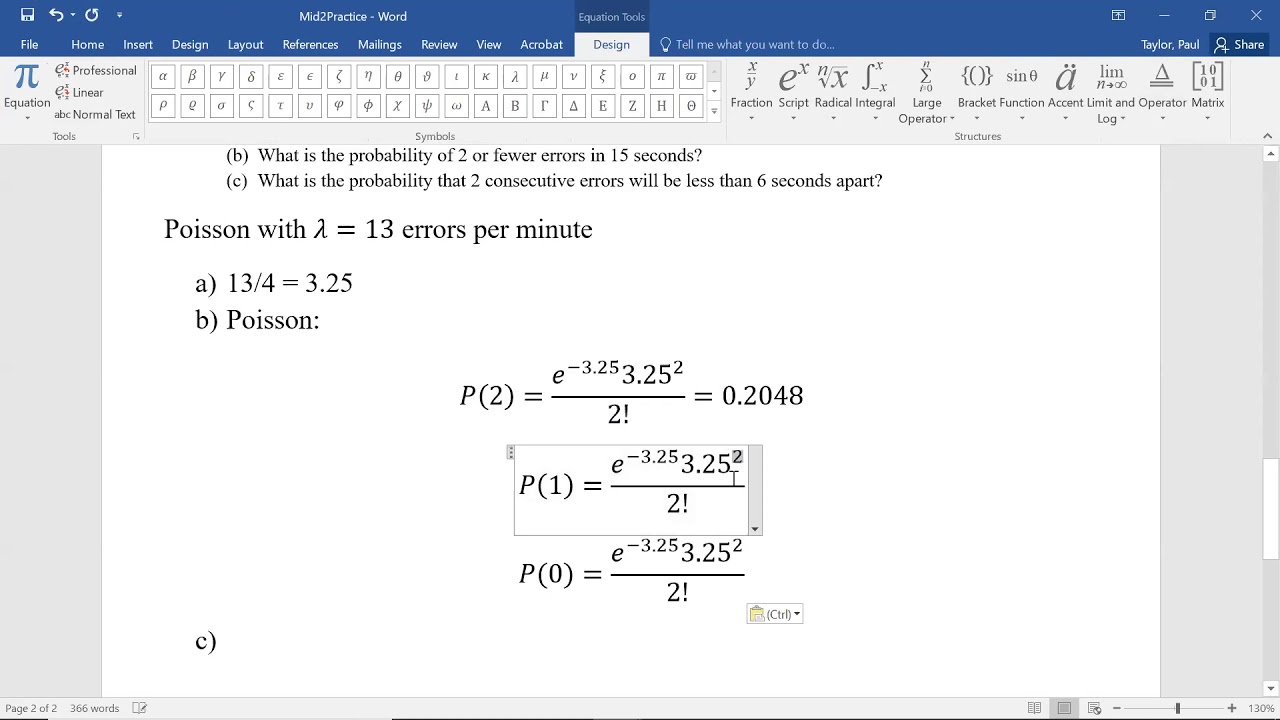This screenshot has height=720, width=1280.
Task: Insert the gamma symbol
Action: tap(221, 76)
